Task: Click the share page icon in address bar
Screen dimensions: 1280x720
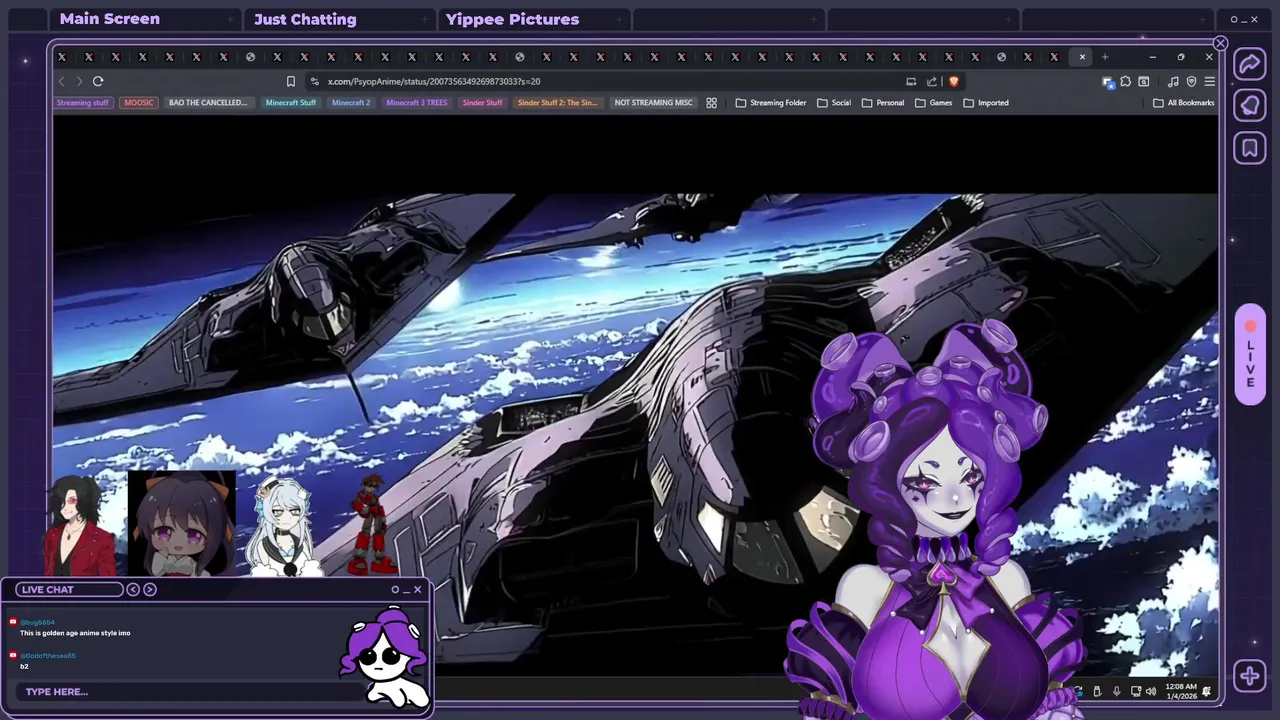Action: click(x=932, y=81)
